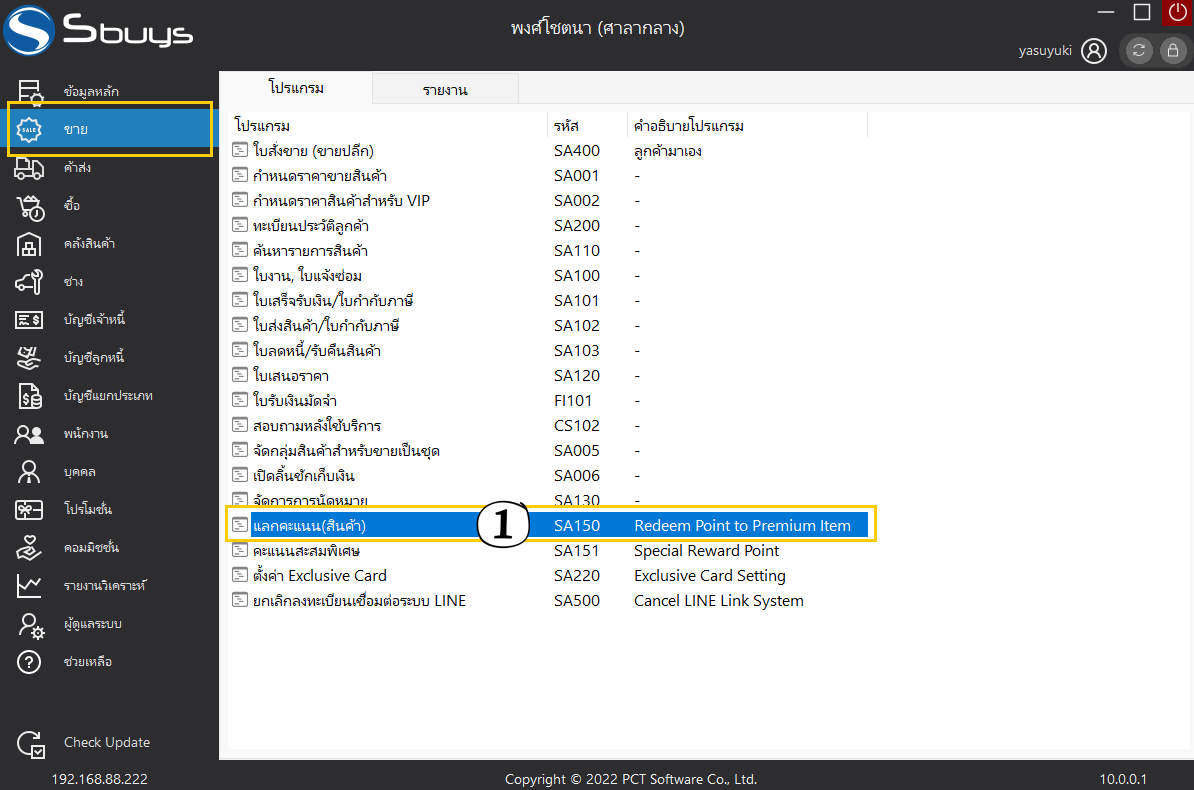Open the ซื้อ purchase menu

pos(72,206)
